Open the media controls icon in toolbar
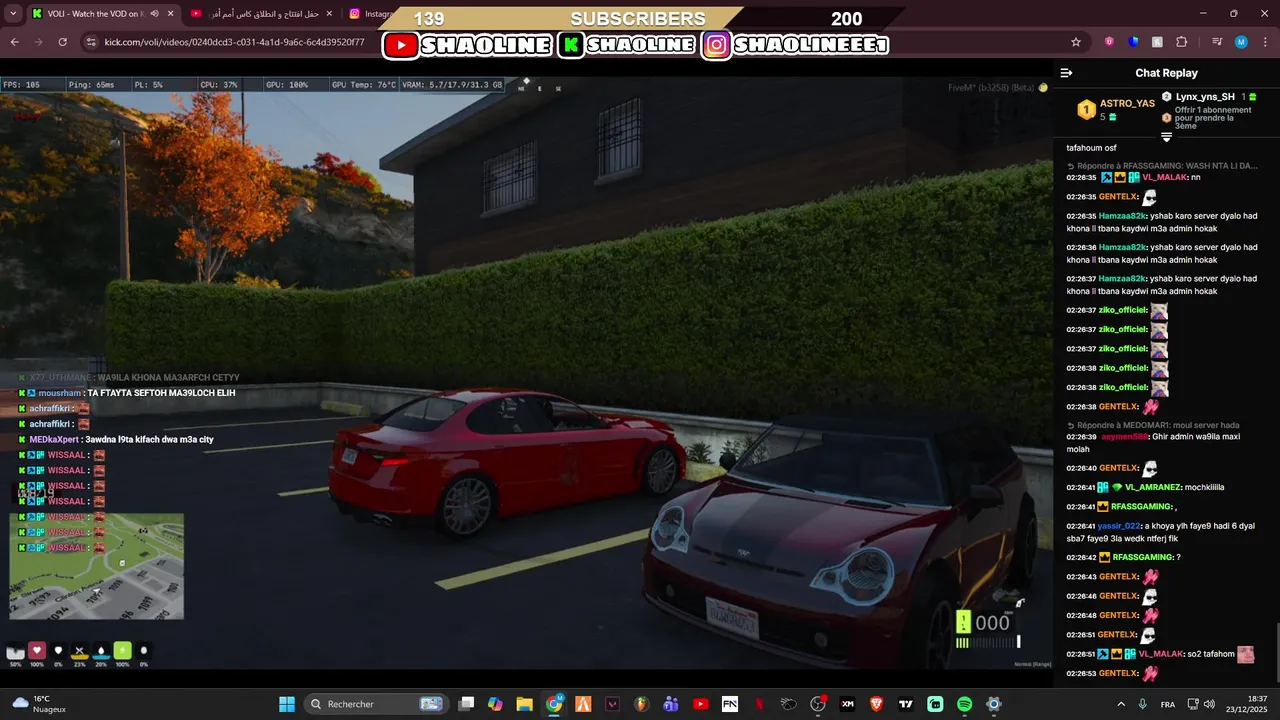Screen dimensions: 1280x720 (x=1217, y=42)
